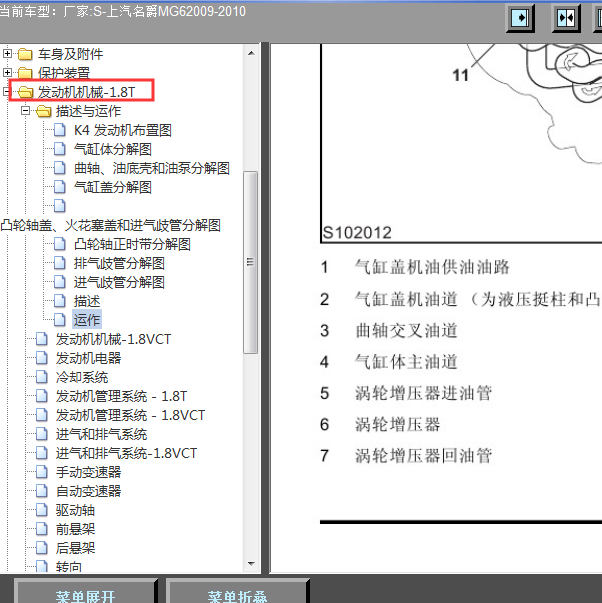Viewport: 602px width, 603px height.
Task: Open 发动机机械-1.8VCT section
Action: coord(113,339)
